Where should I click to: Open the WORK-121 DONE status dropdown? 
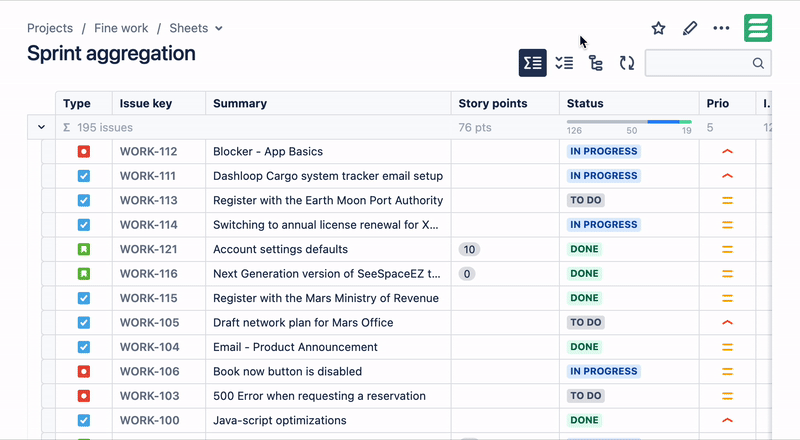click(x=584, y=250)
